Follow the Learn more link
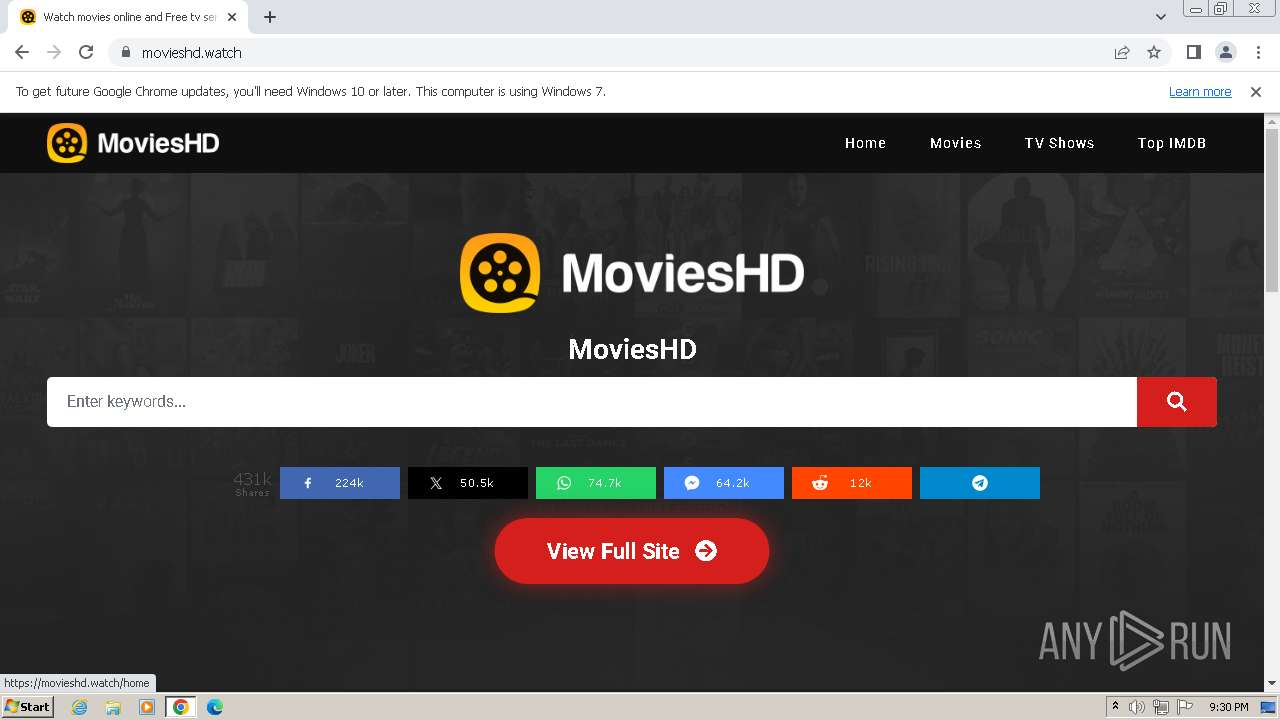1280x720 pixels. tap(1200, 92)
